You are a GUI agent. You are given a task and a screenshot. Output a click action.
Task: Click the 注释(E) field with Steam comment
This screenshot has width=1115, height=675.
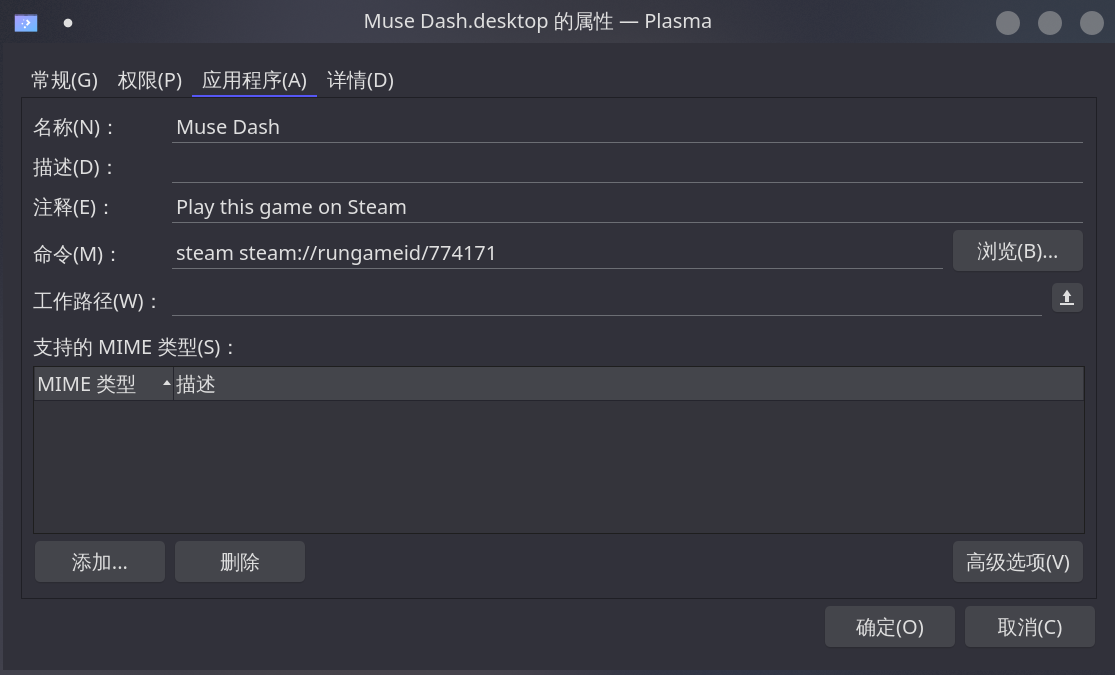coord(500,207)
